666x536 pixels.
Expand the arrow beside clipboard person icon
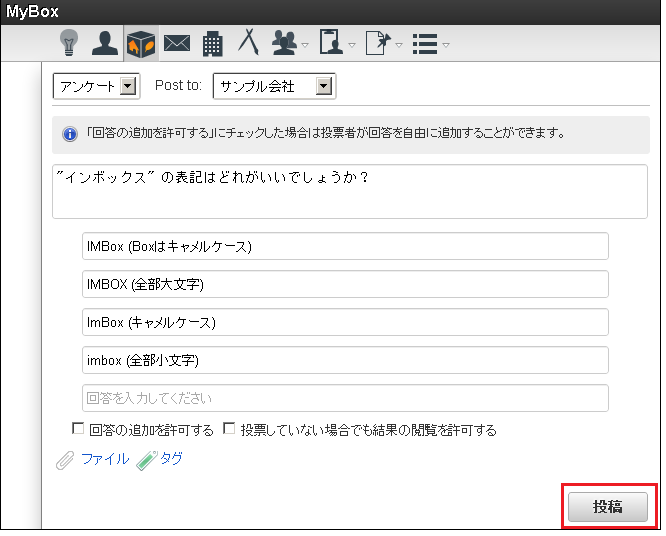352,45
